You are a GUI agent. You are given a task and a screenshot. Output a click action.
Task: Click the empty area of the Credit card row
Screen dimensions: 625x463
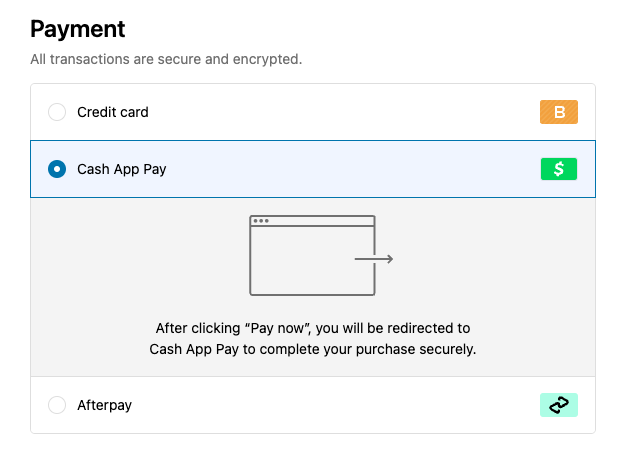[x=340, y=112]
